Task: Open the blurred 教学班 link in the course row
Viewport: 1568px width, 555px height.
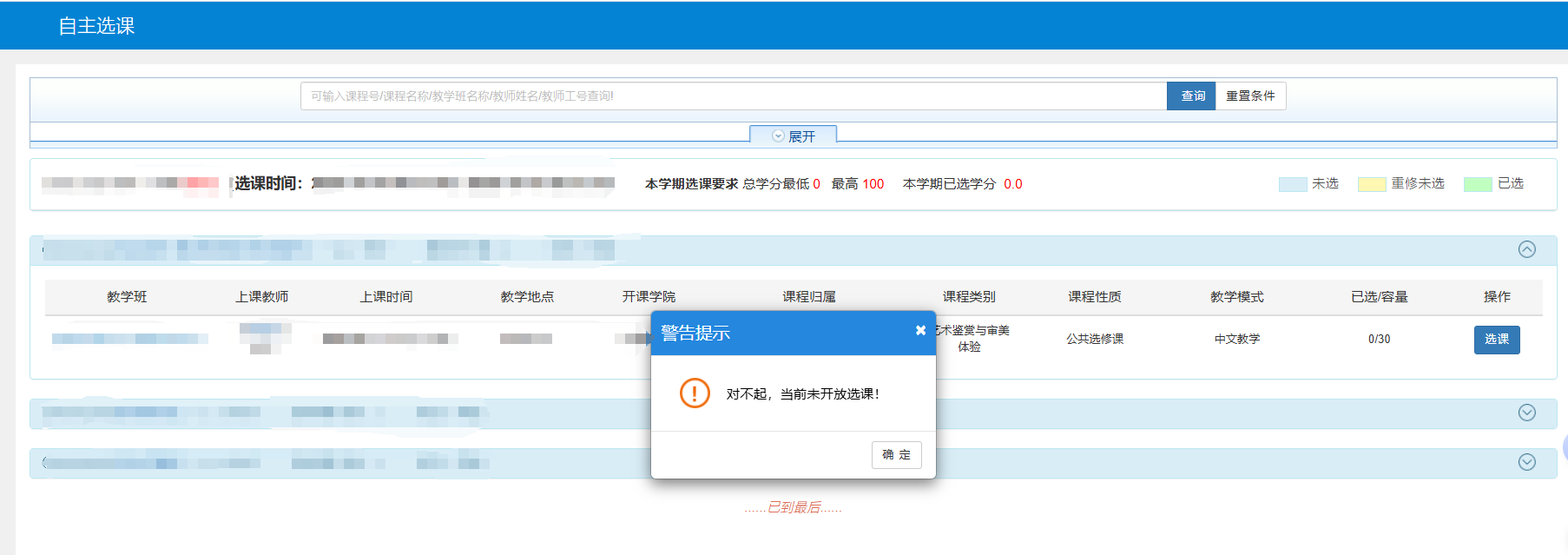Action: (129, 339)
